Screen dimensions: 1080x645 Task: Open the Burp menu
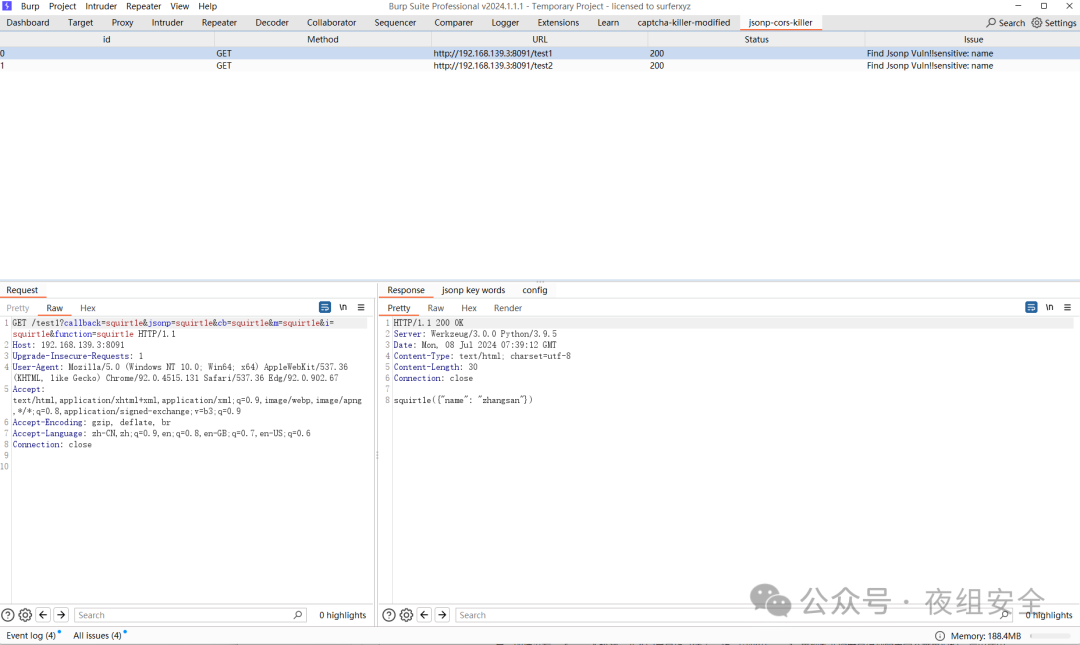[x=30, y=6]
